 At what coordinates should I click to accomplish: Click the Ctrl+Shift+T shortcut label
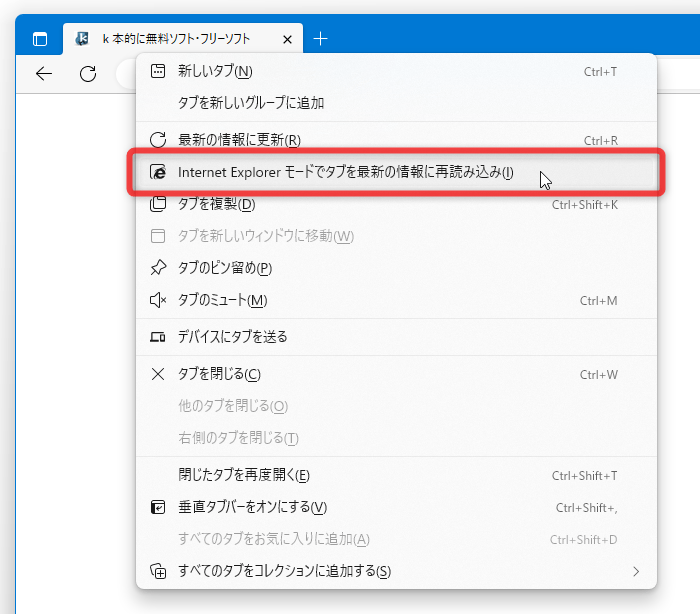pyautogui.click(x=585, y=476)
